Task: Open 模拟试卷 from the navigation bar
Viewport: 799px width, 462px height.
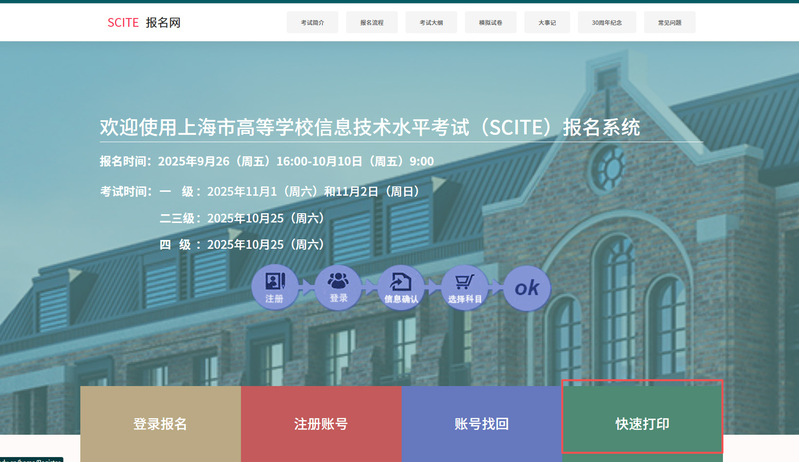Action: click(x=490, y=22)
